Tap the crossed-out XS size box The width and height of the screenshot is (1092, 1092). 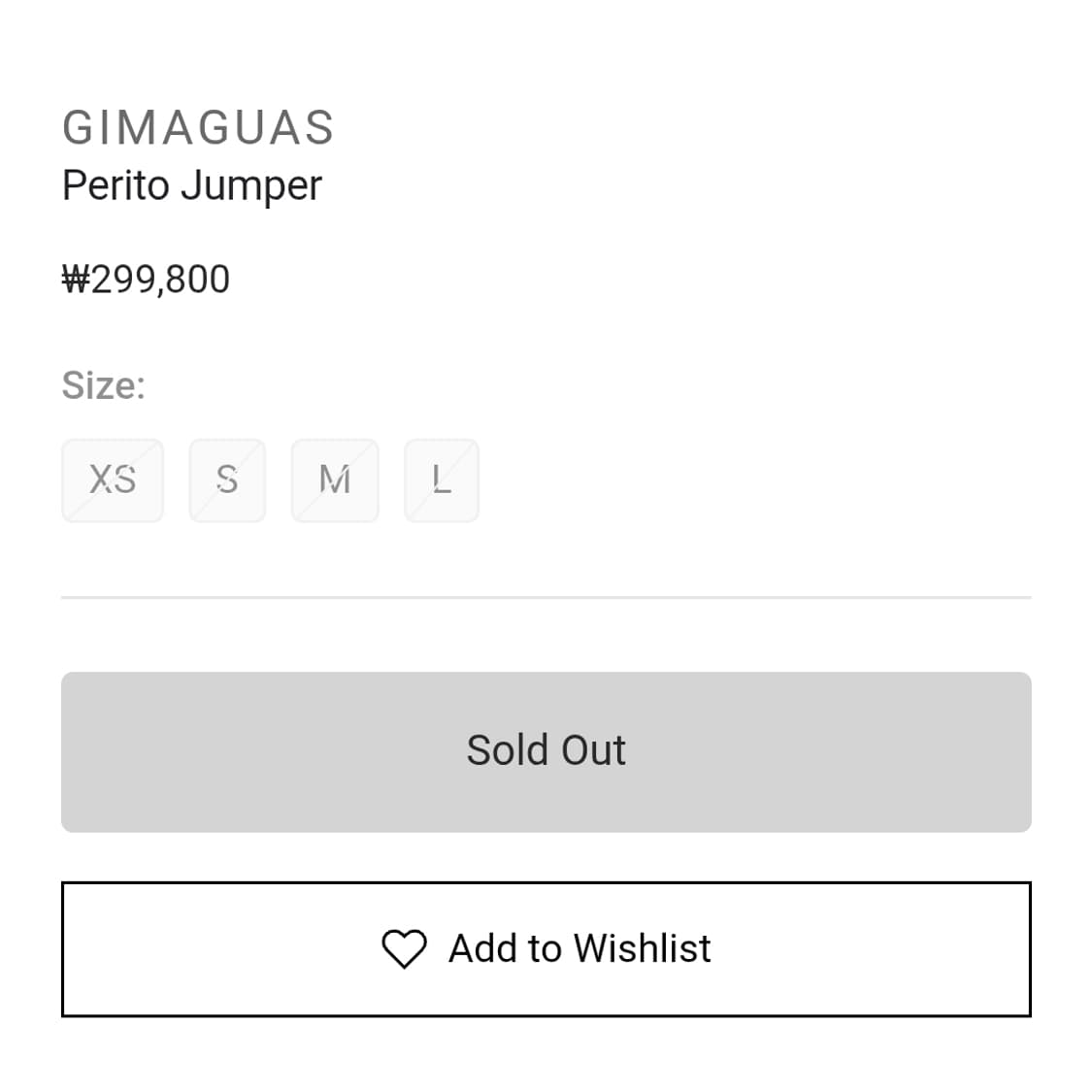[113, 480]
